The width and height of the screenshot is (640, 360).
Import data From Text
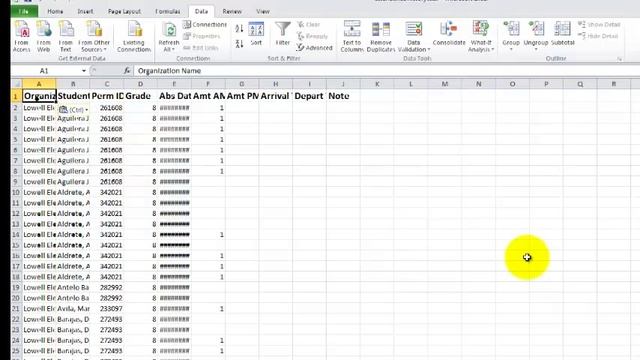[65, 37]
